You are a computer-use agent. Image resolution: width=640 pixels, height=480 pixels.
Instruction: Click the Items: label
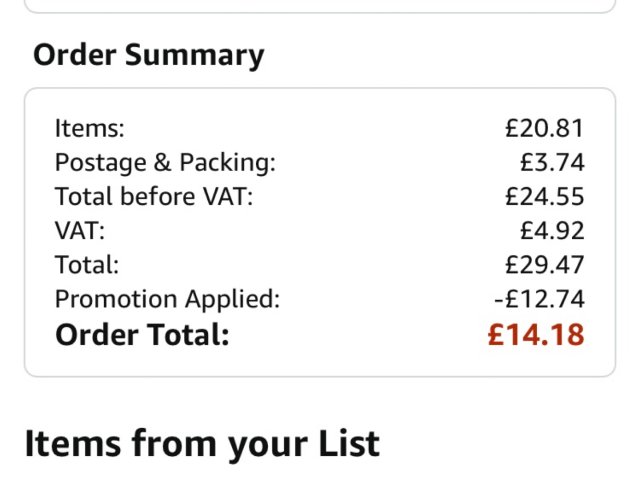pyautogui.click(x=90, y=128)
